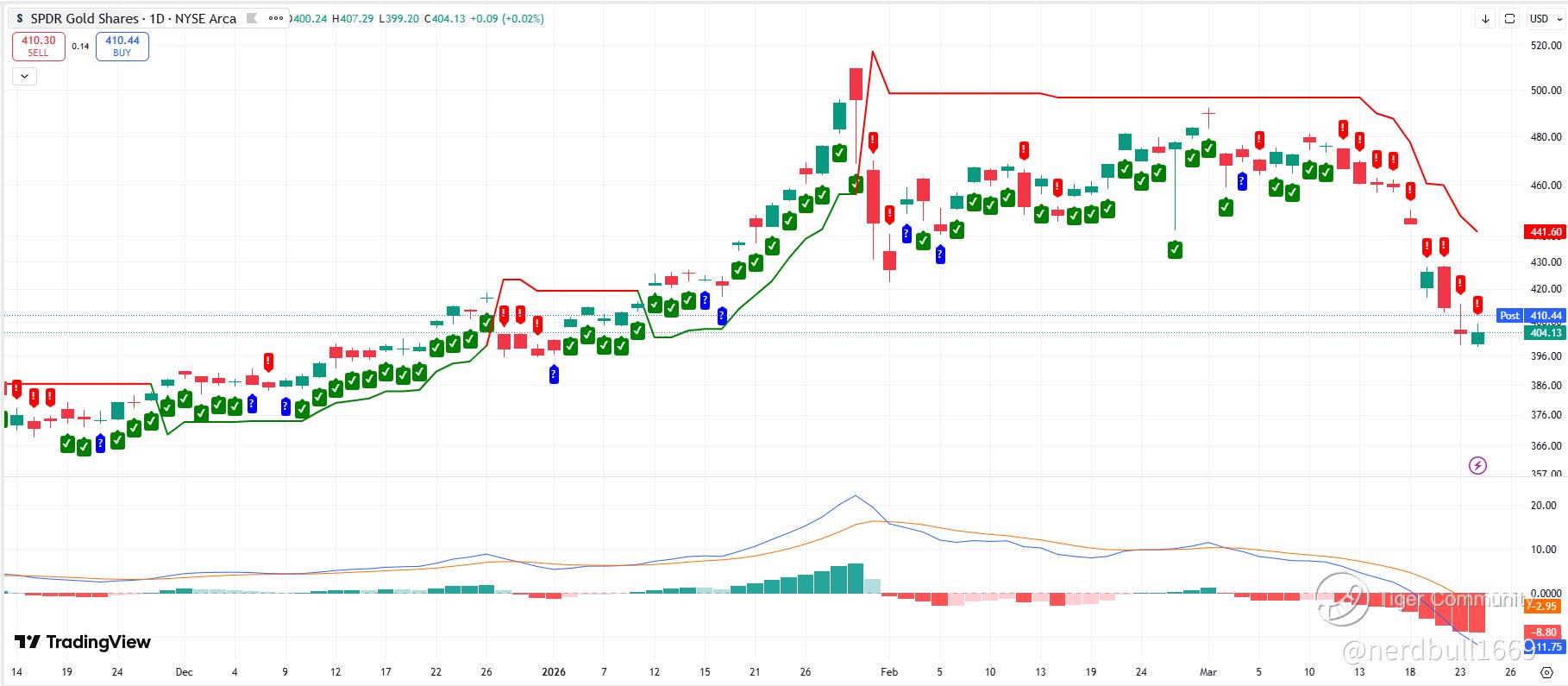This screenshot has width=1568, height=686.
Task: Click the green 404.13 last price label
Action: click(x=1545, y=332)
